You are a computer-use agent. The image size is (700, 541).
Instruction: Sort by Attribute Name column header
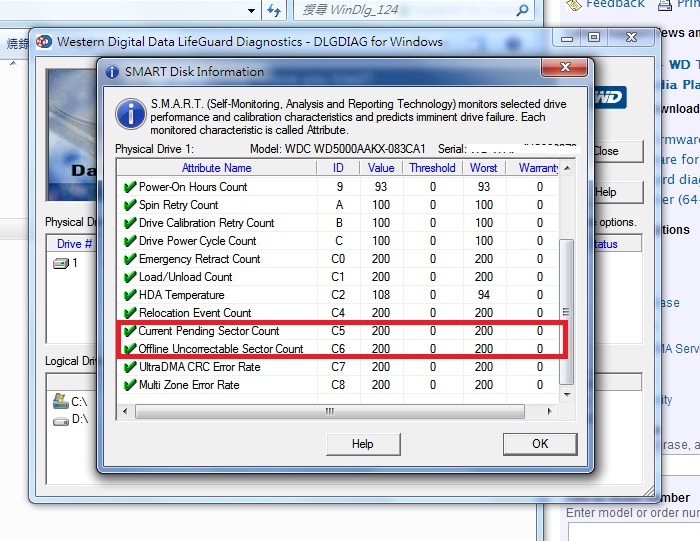(217, 168)
